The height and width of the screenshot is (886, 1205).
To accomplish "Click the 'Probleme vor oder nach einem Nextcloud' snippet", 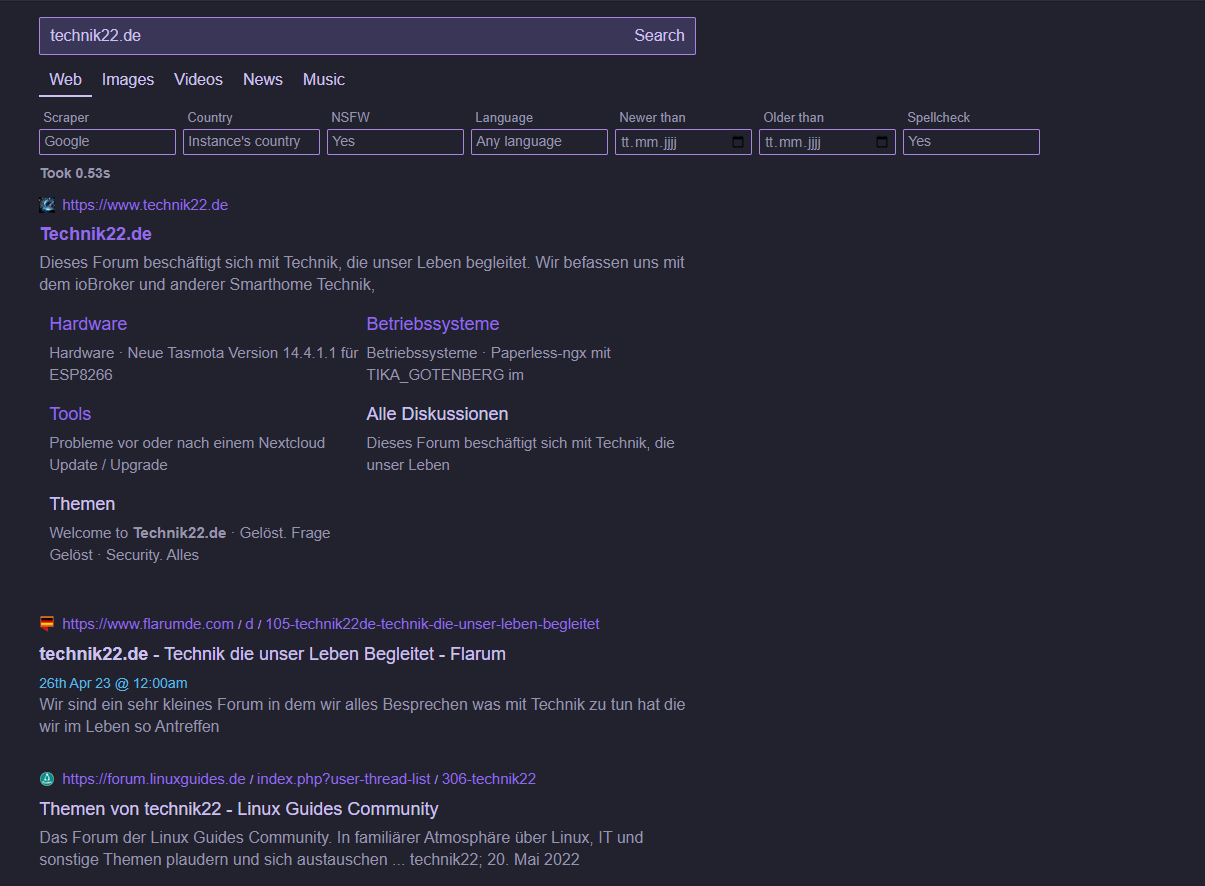I will pyautogui.click(x=187, y=454).
